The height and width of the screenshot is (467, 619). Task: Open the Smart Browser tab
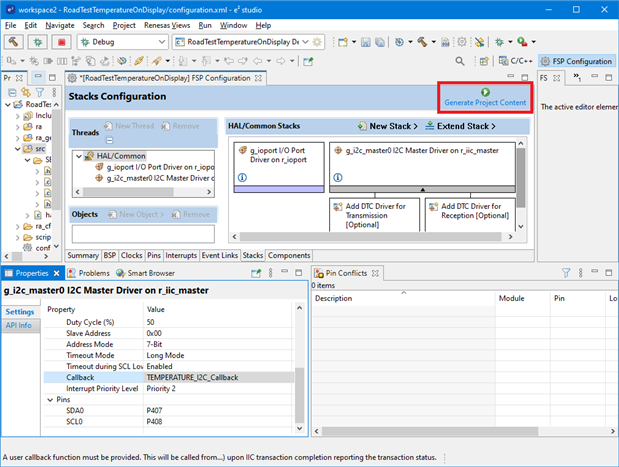145,272
